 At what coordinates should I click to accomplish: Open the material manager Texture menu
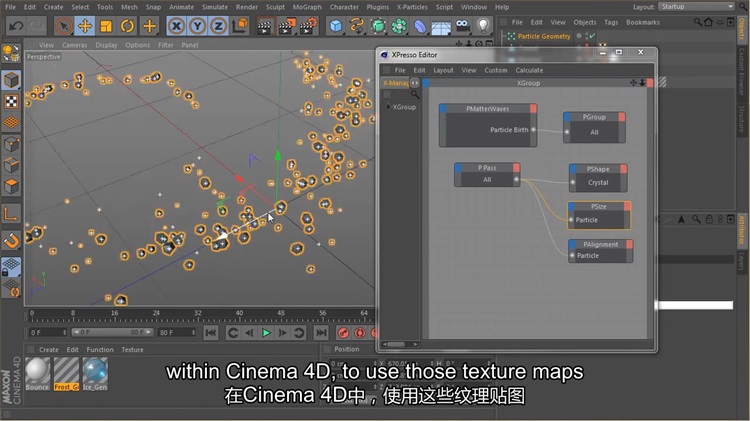132,350
